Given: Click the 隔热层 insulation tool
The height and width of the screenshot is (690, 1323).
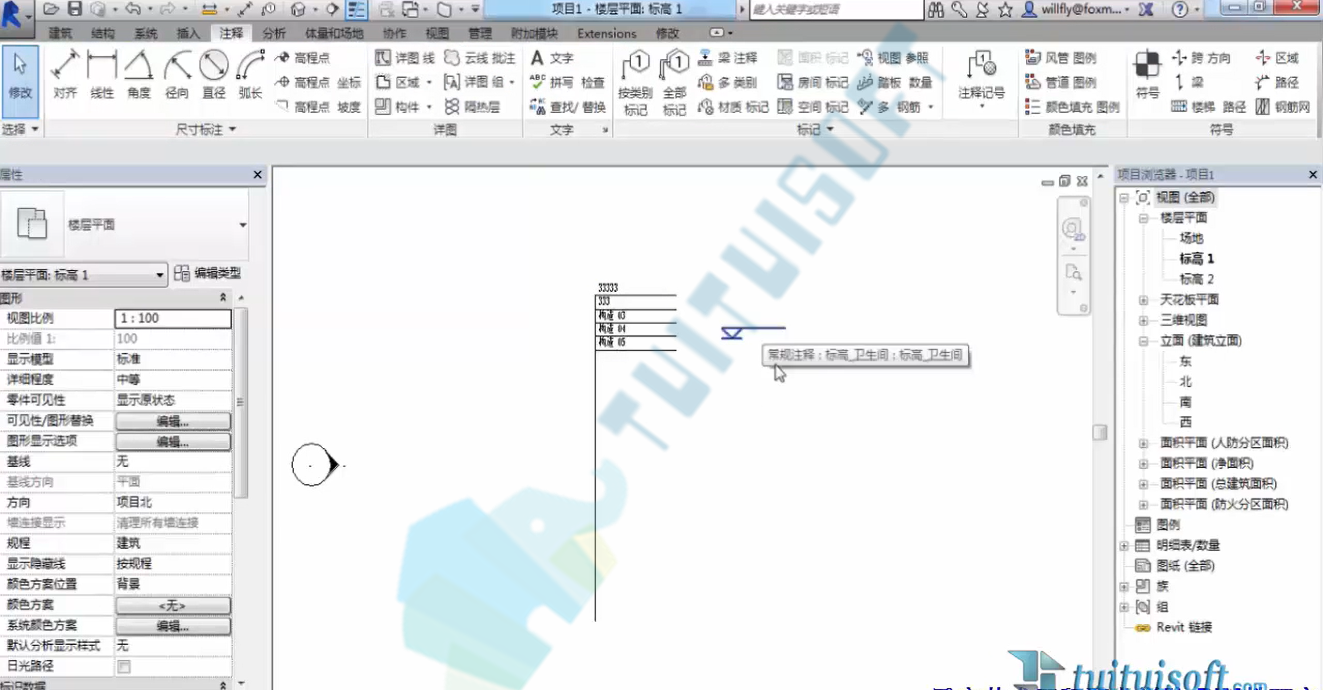Looking at the screenshot, I should pyautogui.click(x=472, y=107).
